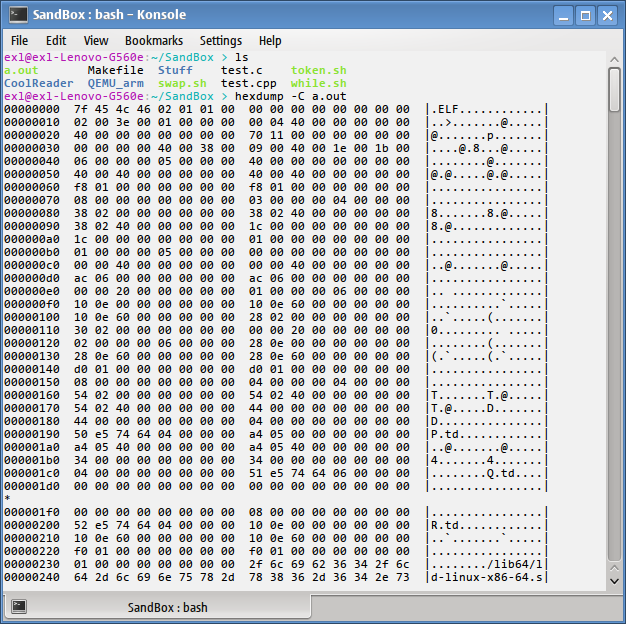Viewport: 626px width, 624px height.
Task: Click the terminal icon in the tab bar
Action: (x=18, y=606)
